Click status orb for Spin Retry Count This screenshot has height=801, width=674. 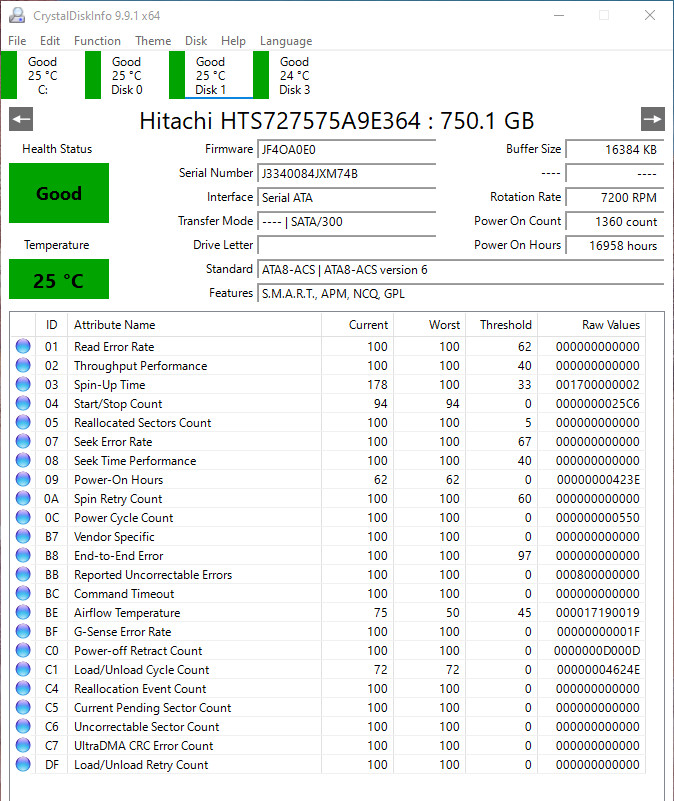pos(23,498)
